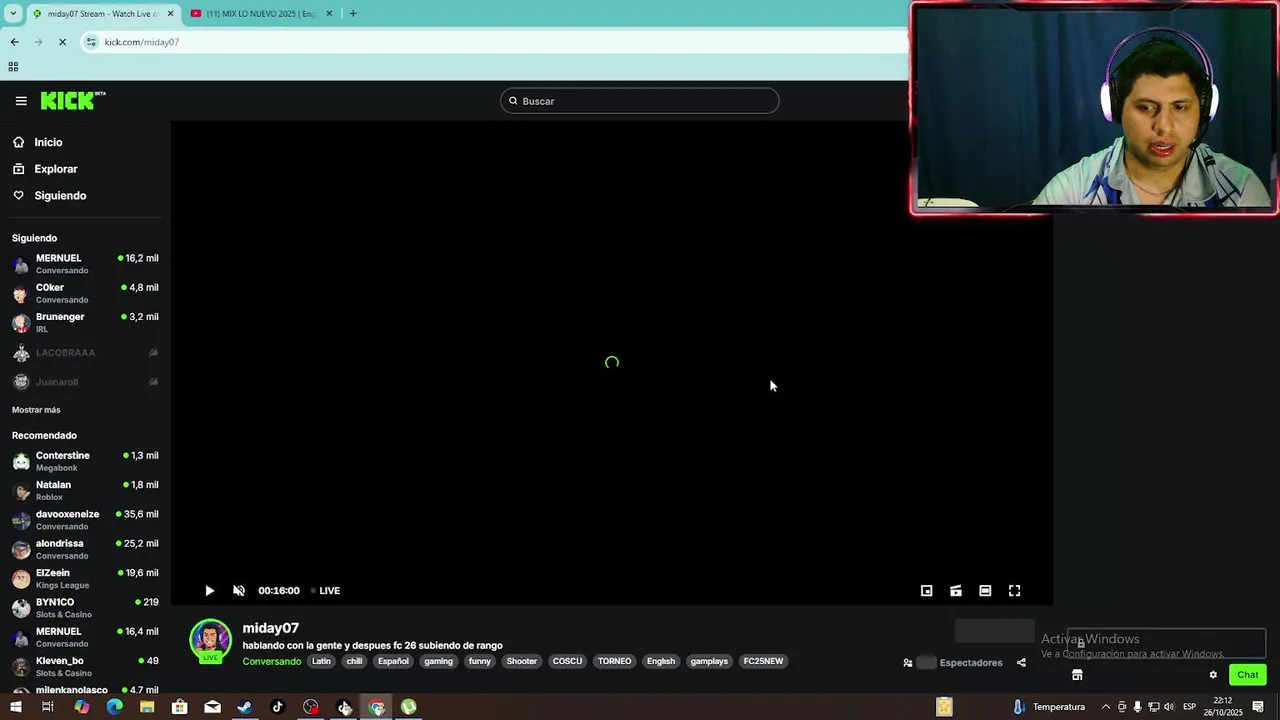The image size is (1280, 720).
Task: Open Windows Start menu
Action: (x=15, y=707)
